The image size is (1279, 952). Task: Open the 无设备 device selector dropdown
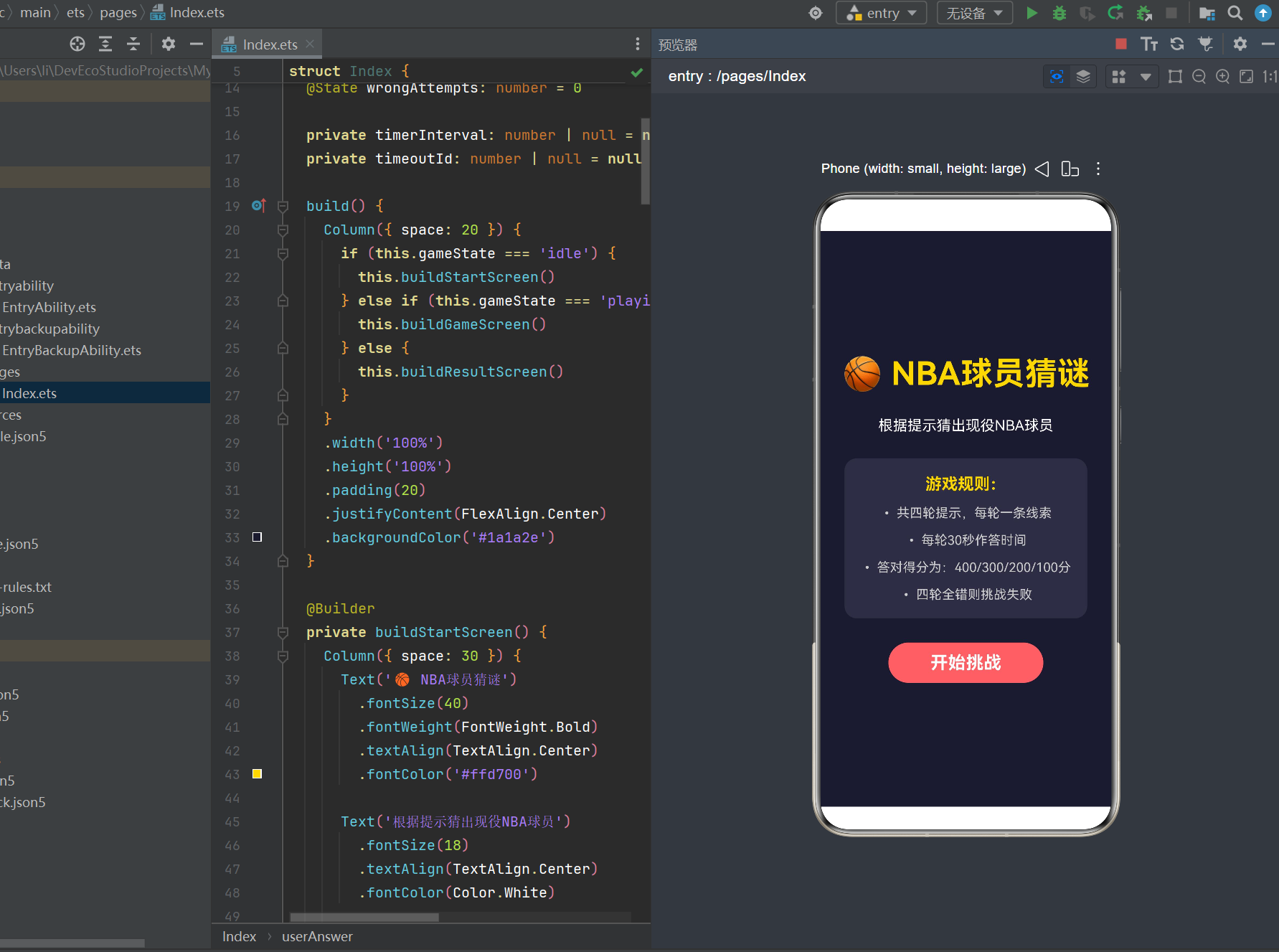tap(974, 13)
